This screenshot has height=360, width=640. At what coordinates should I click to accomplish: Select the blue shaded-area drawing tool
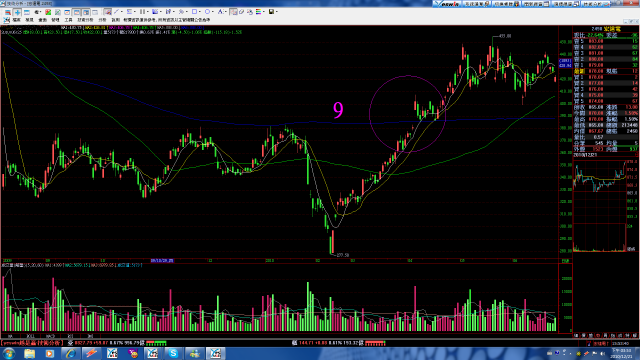click(x=155, y=12)
